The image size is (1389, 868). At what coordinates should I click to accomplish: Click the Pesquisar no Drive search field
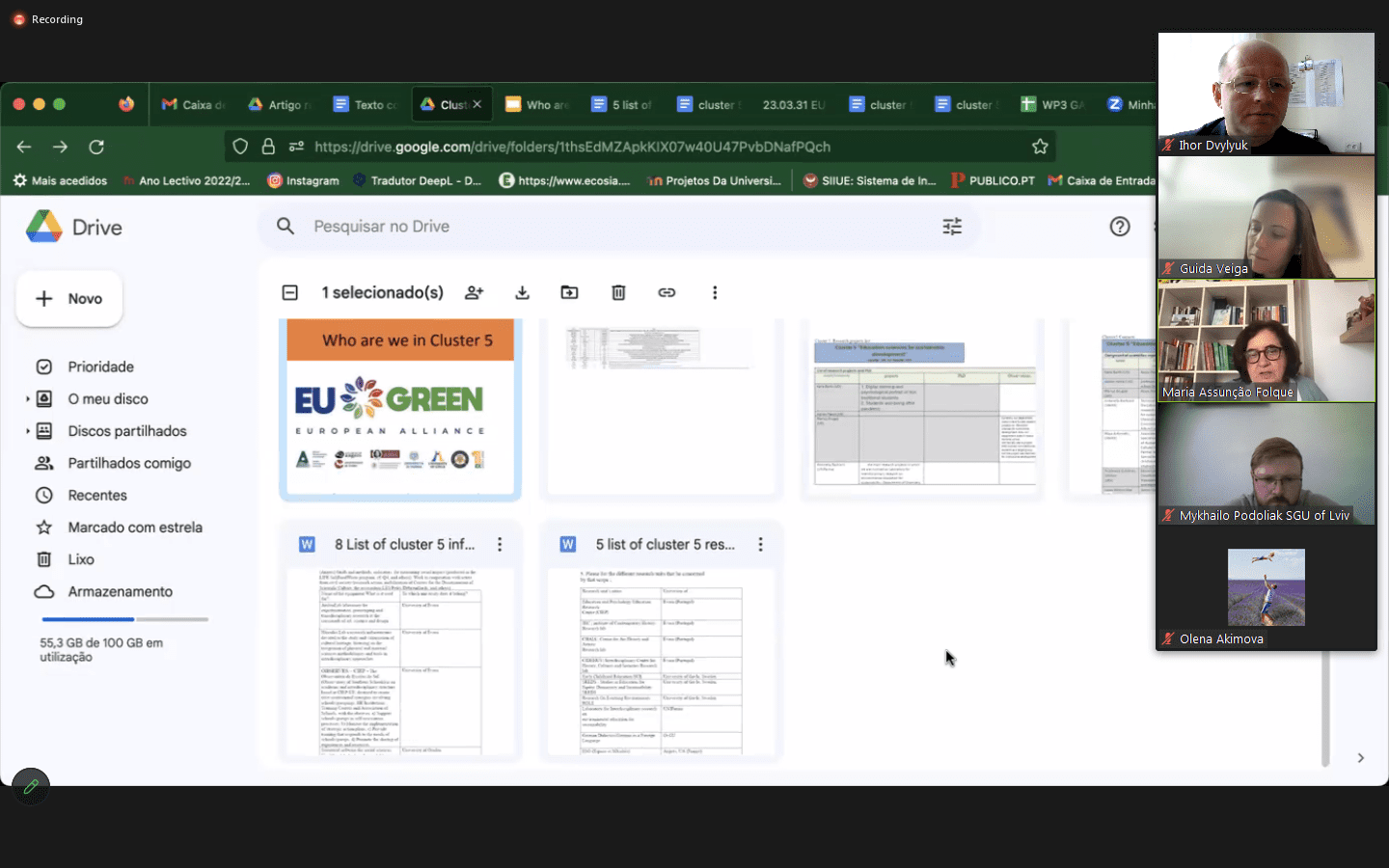pos(617,227)
